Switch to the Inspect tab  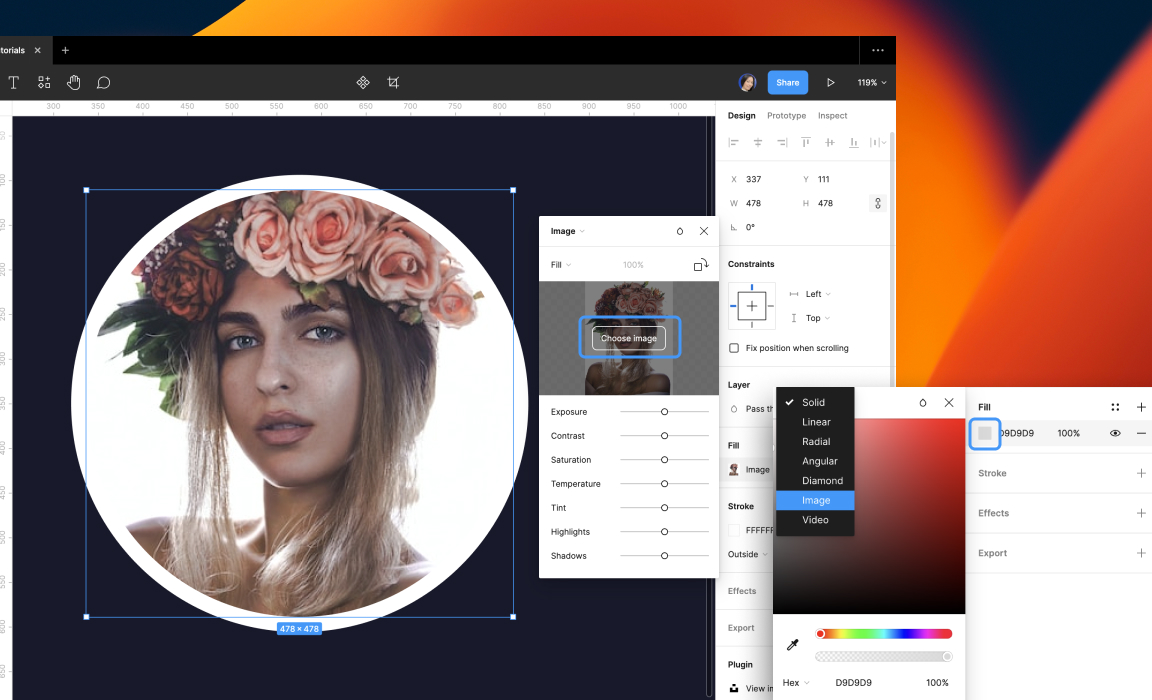832,115
